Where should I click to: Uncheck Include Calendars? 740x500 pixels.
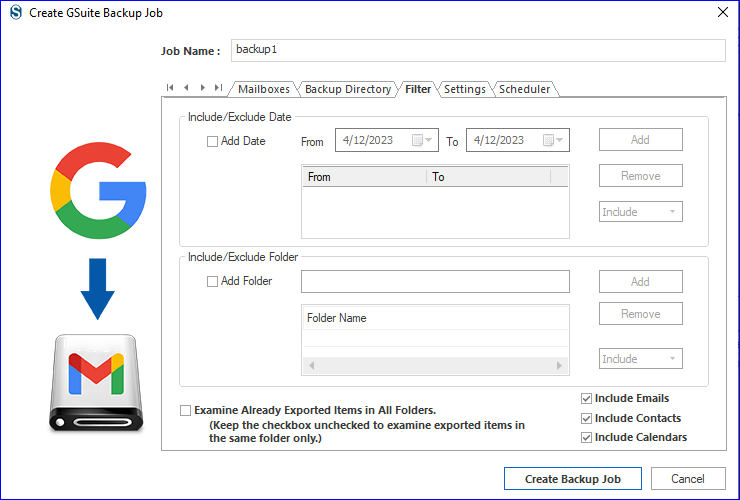coord(586,438)
